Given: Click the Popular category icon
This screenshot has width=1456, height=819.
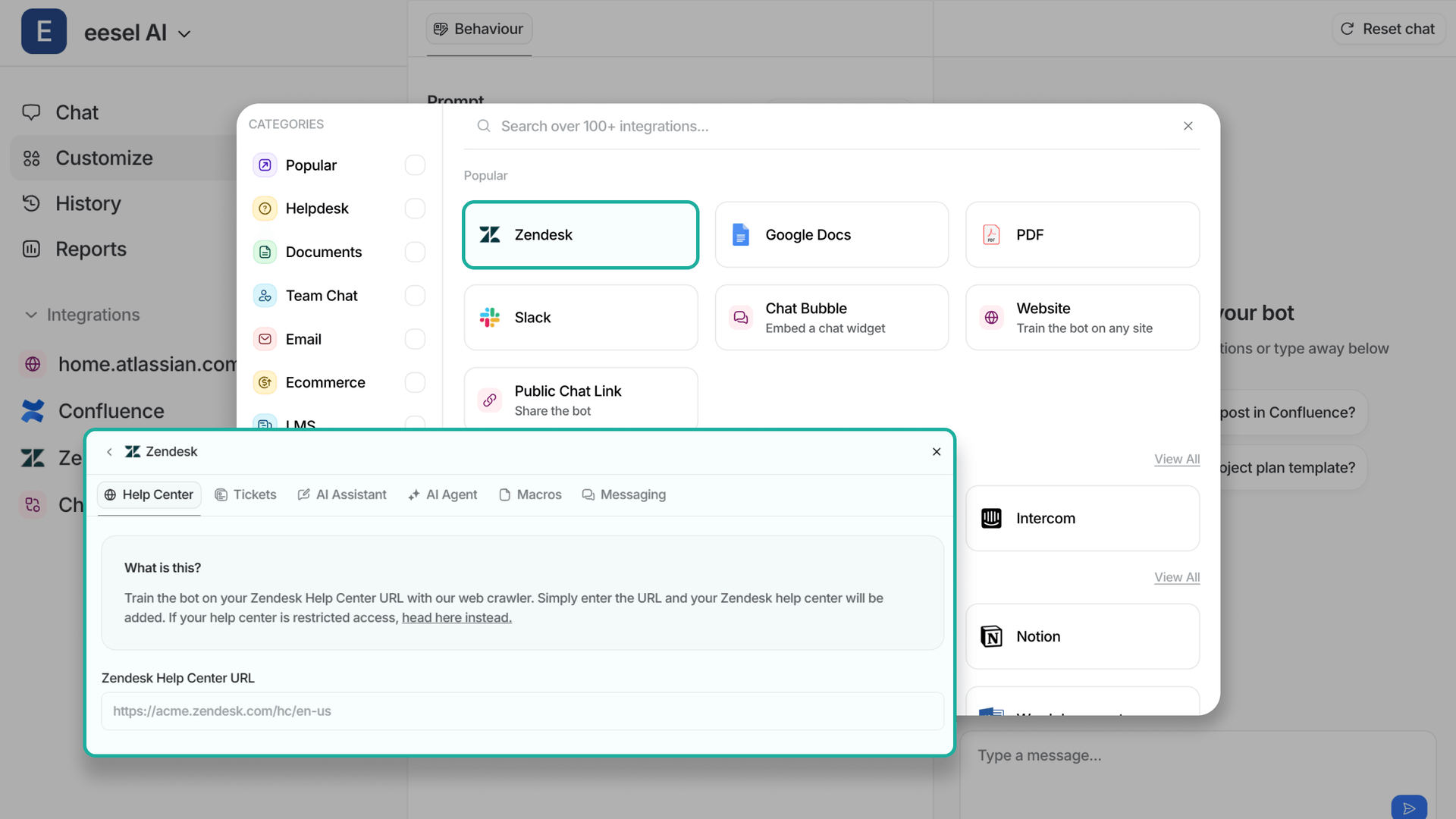Looking at the screenshot, I should [265, 165].
